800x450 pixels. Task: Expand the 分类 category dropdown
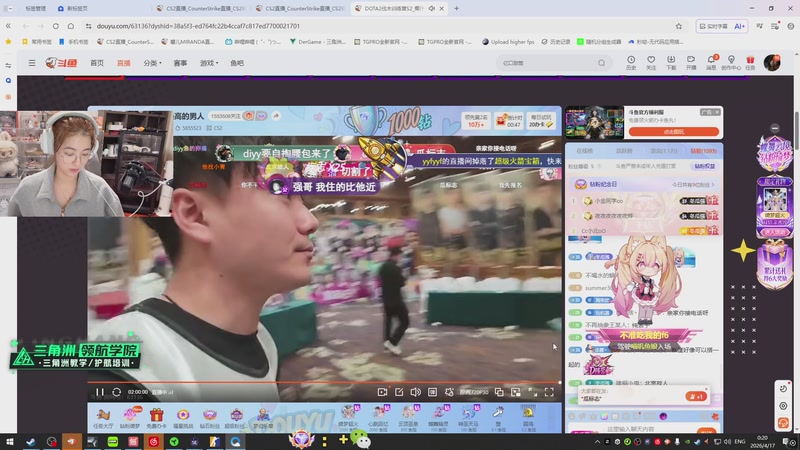(152, 63)
